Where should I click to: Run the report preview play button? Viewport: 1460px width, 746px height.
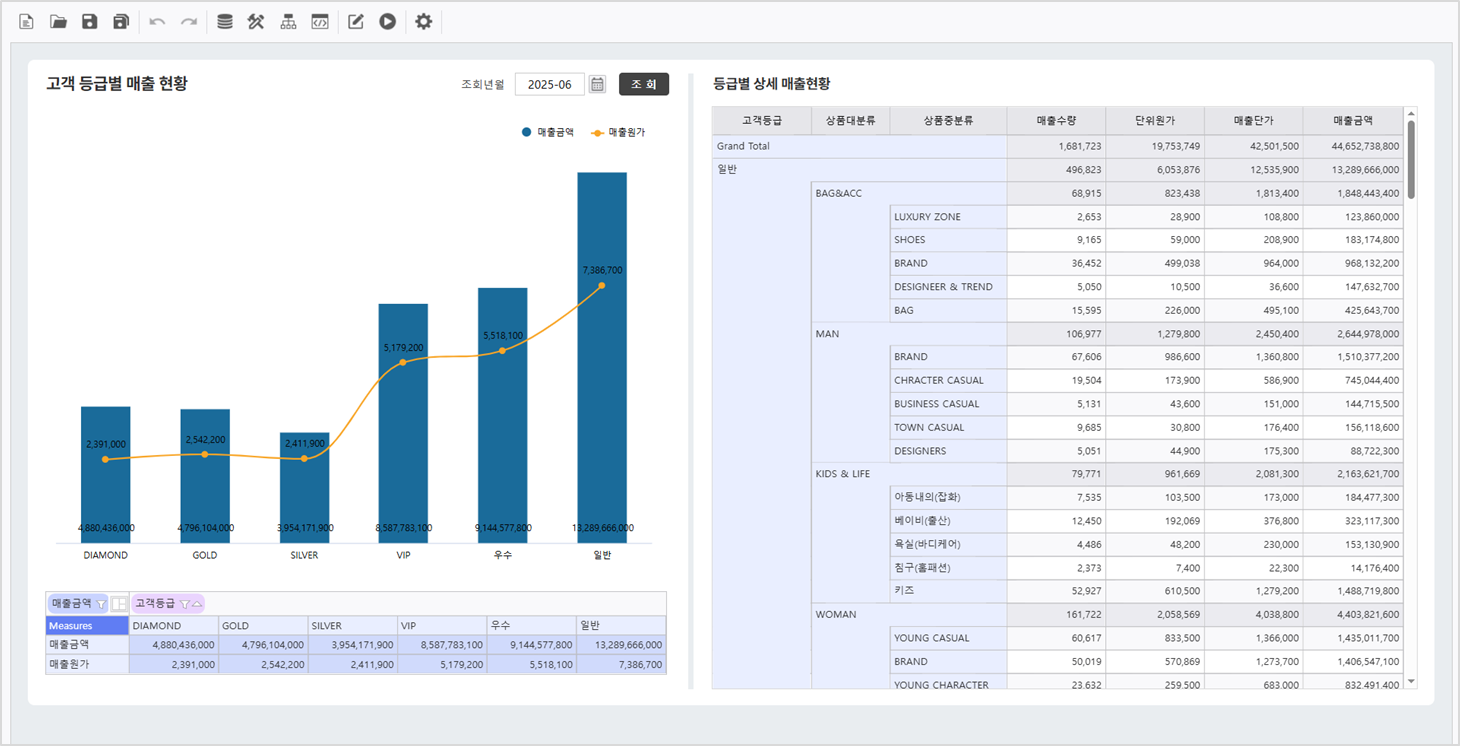click(387, 21)
